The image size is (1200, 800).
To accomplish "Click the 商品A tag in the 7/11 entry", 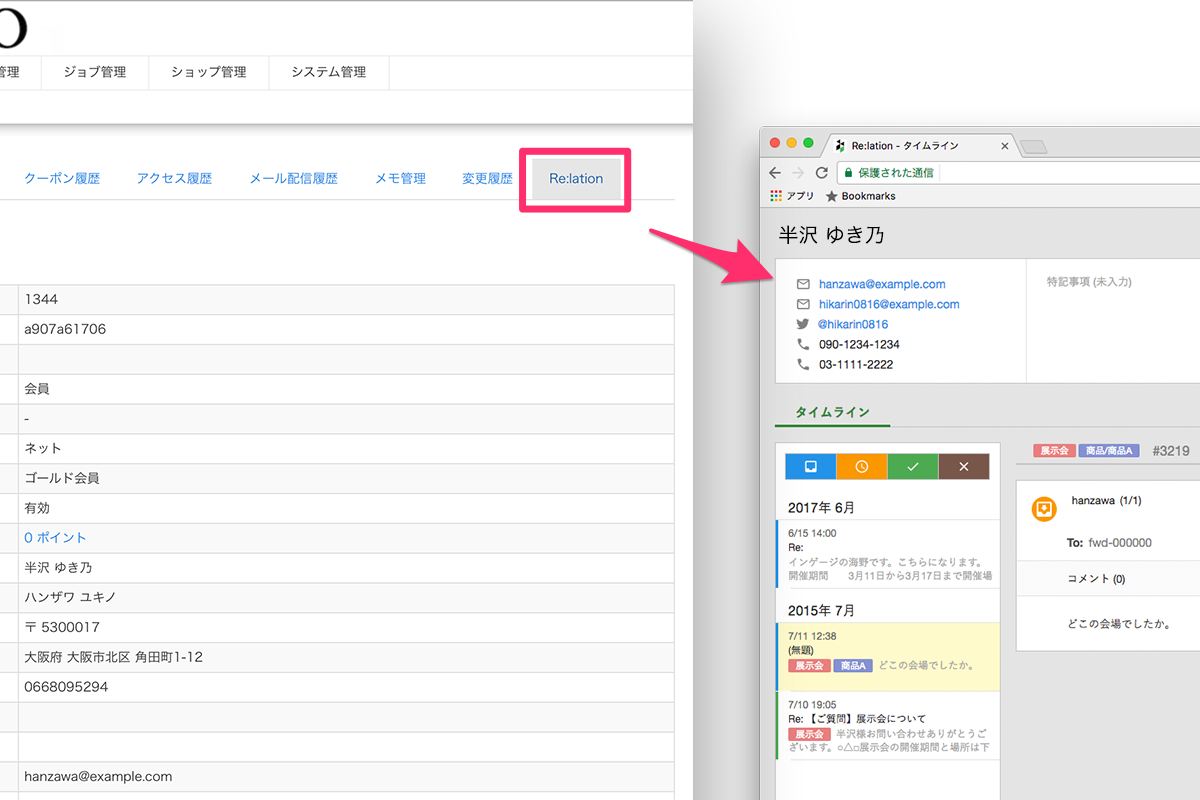I will tap(853, 665).
